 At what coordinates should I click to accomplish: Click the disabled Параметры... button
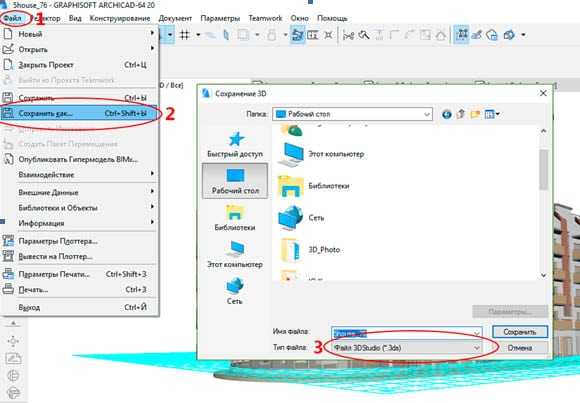coord(510,311)
